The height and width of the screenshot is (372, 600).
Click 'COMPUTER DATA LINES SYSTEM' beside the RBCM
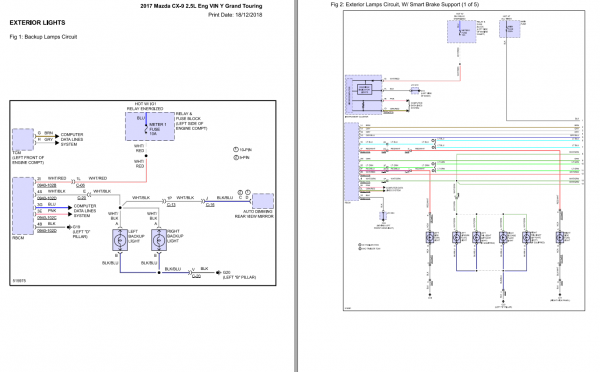click(x=85, y=211)
